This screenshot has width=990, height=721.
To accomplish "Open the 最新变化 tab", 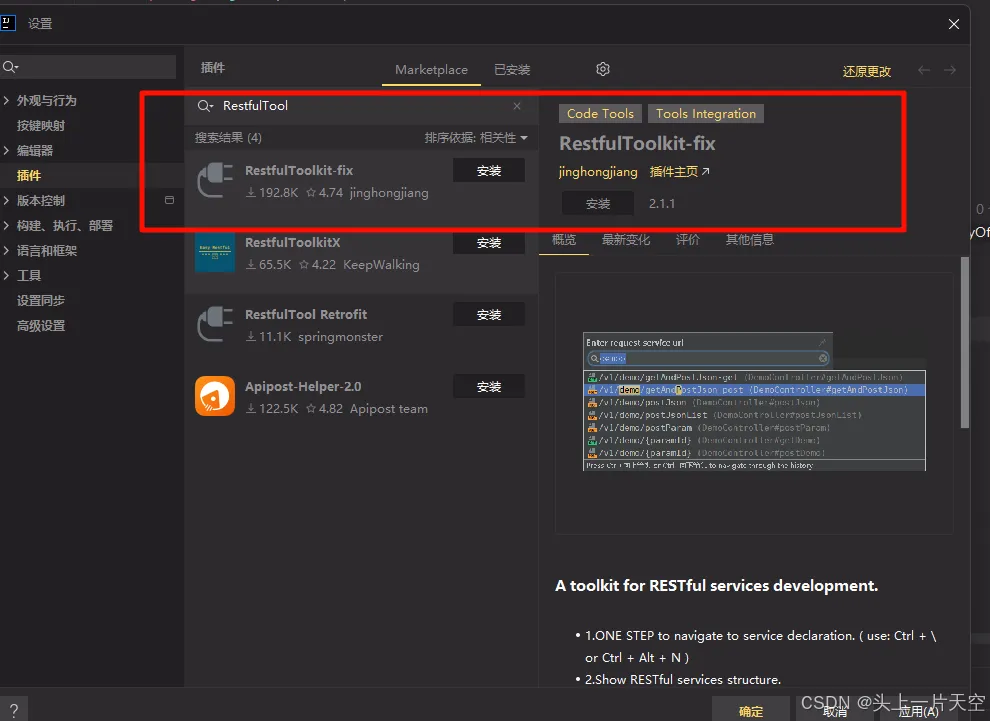I will 626,239.
